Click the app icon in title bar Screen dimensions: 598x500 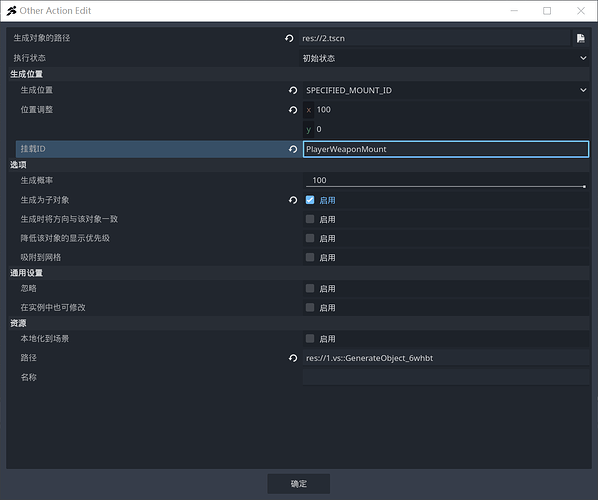tap(11, 11)
